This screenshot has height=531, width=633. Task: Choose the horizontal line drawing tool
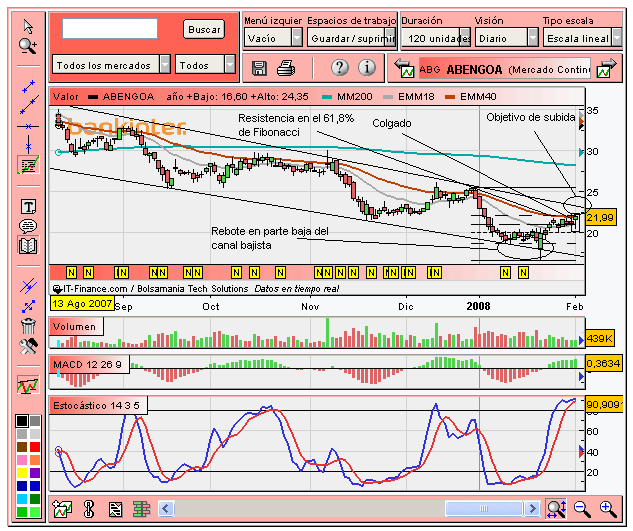click(x=28, y=126)
